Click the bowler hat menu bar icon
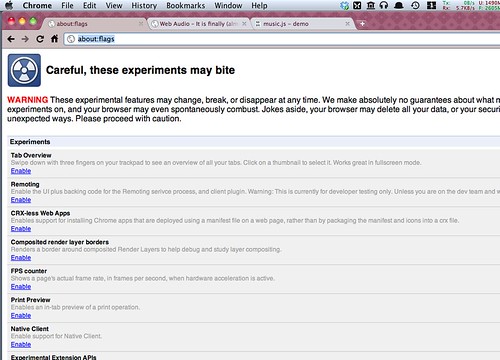 tap(399, 5)
